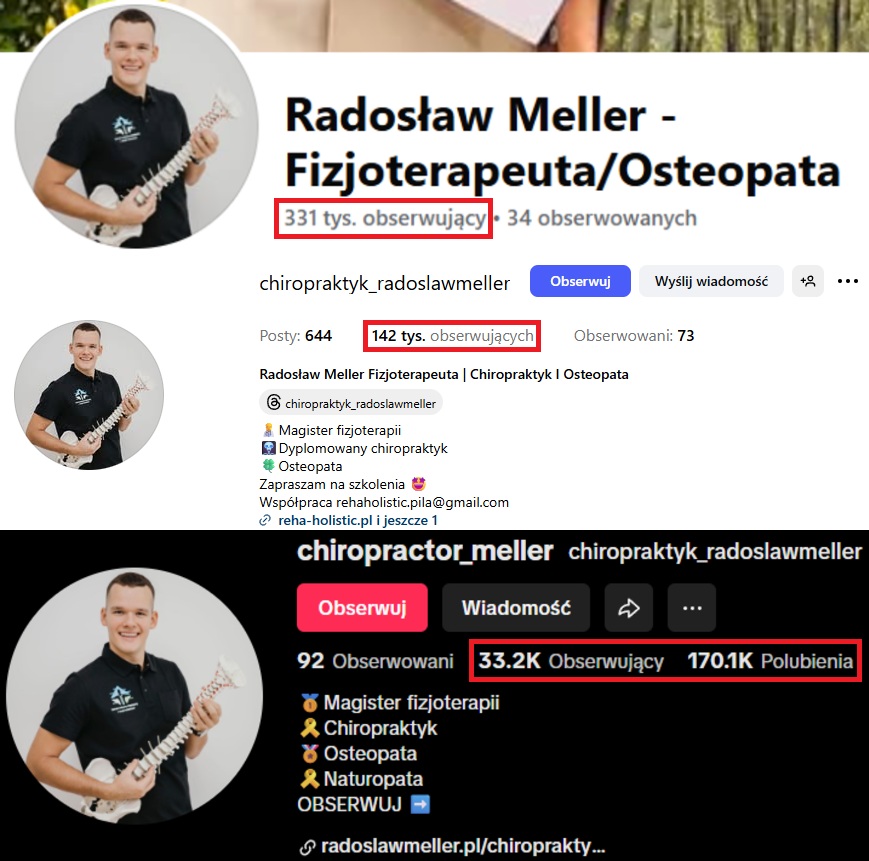Click the Threads icon badge chiropraktyk_radoslawmeller
The image size is (869, 861).
(x=351, y=403)
